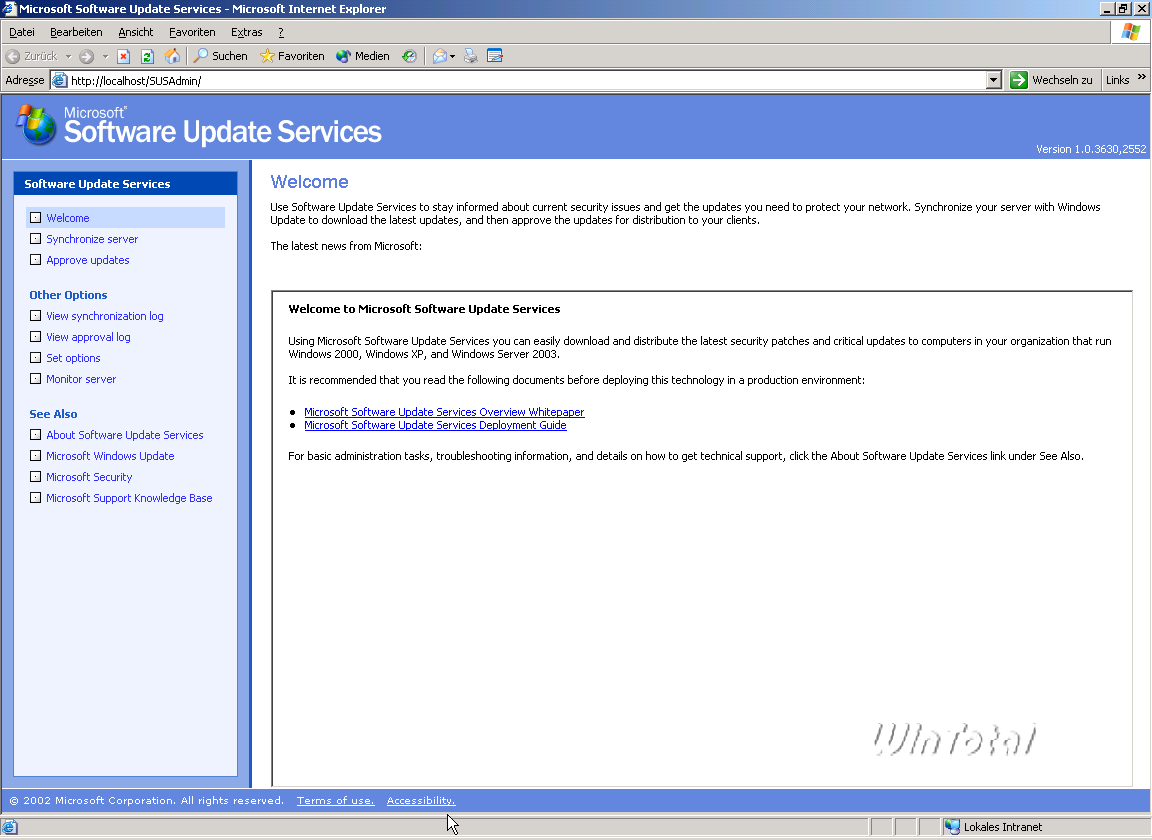Open the forward button history dropdown arrow
Screen dimensions: 1152x840
[x=105, y=56]
